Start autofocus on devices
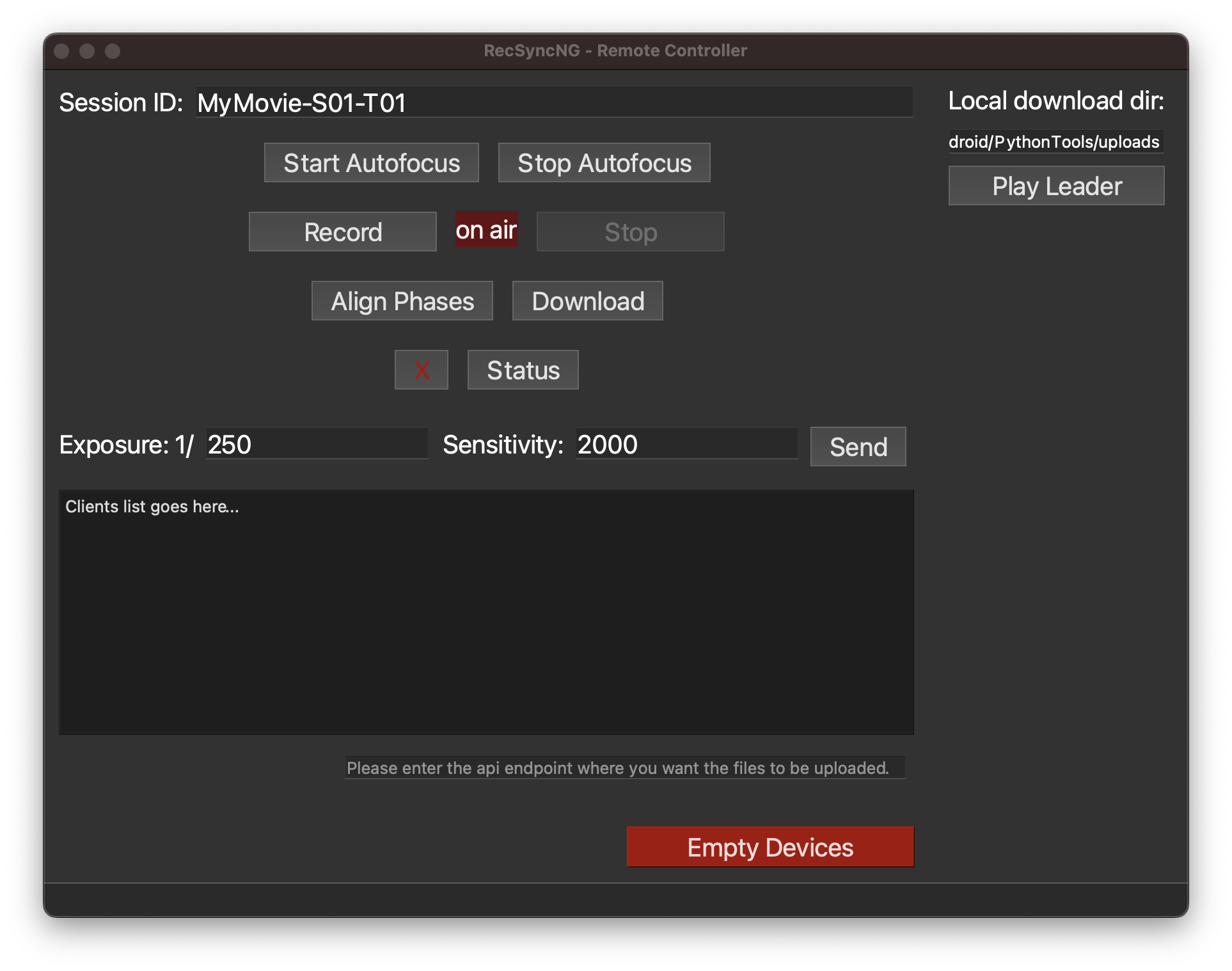Screen dimensions: 1232x971 point(371,162)
